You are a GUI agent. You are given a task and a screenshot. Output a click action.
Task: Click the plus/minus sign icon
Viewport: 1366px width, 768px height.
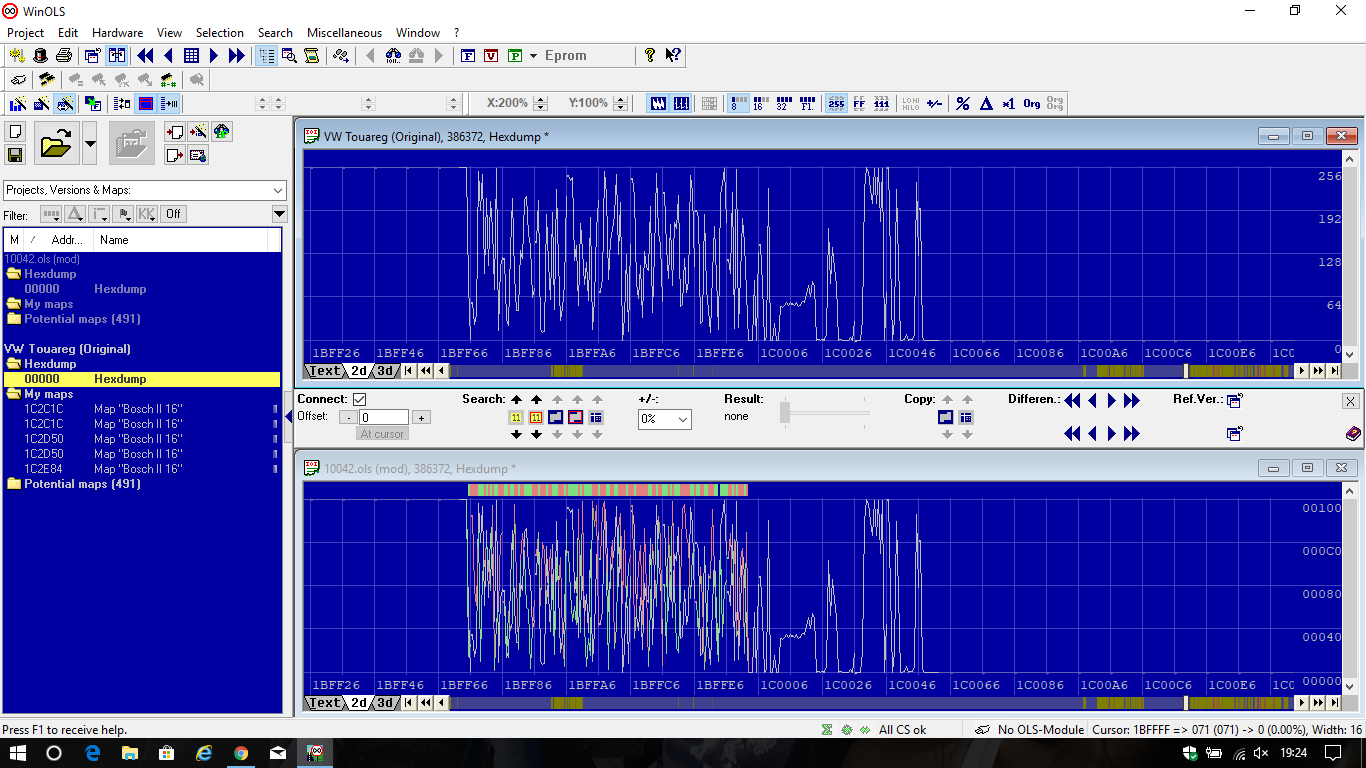[x=934, y=103]
